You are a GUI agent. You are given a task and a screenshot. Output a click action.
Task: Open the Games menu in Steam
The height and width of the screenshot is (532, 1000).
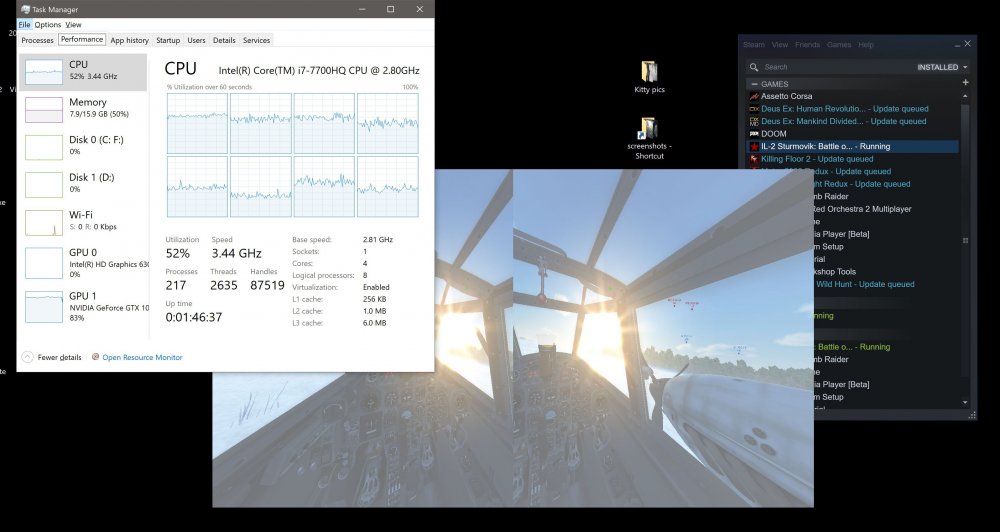839,45
